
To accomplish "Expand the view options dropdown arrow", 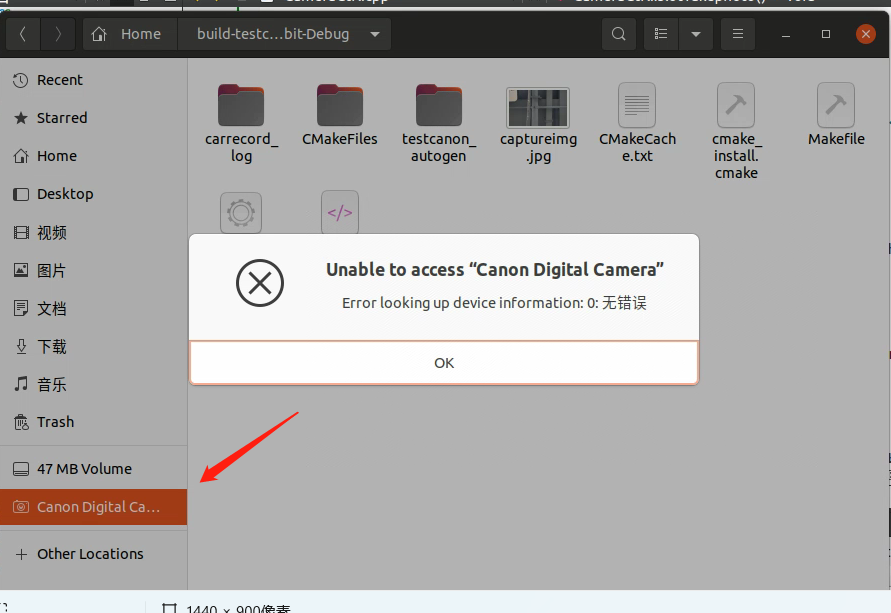I will [x=696, y=34].
